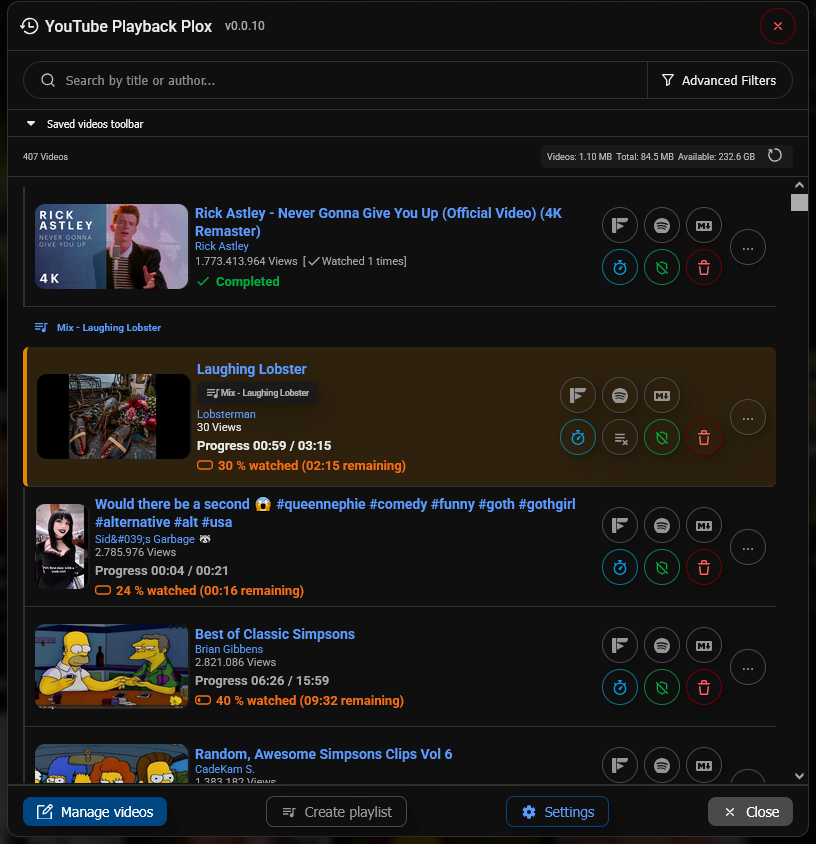
Task: Click flag icon on Best of Classic Simpsons
Action: (x=620, y=645)
